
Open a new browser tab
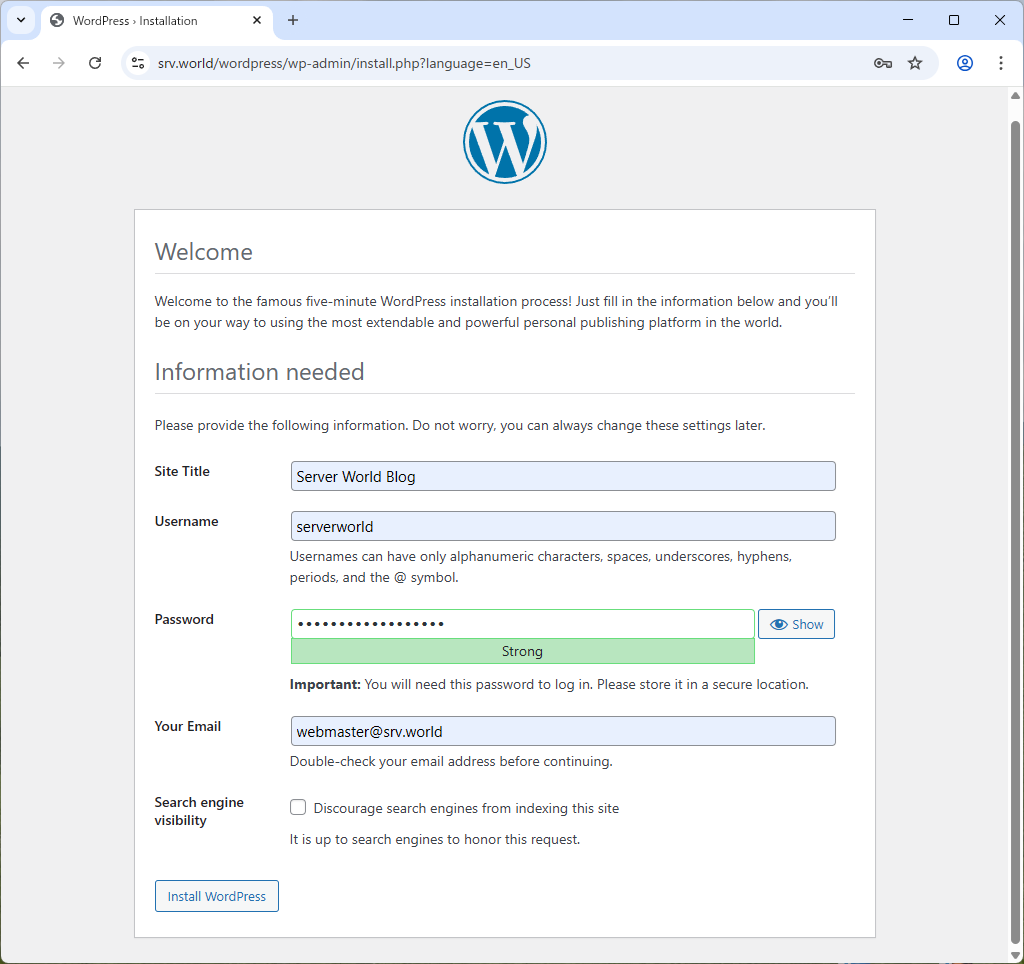[292, 20]
